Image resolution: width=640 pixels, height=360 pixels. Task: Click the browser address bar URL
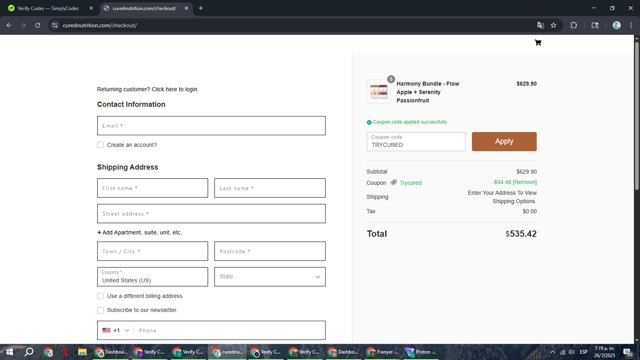[100, 25]
